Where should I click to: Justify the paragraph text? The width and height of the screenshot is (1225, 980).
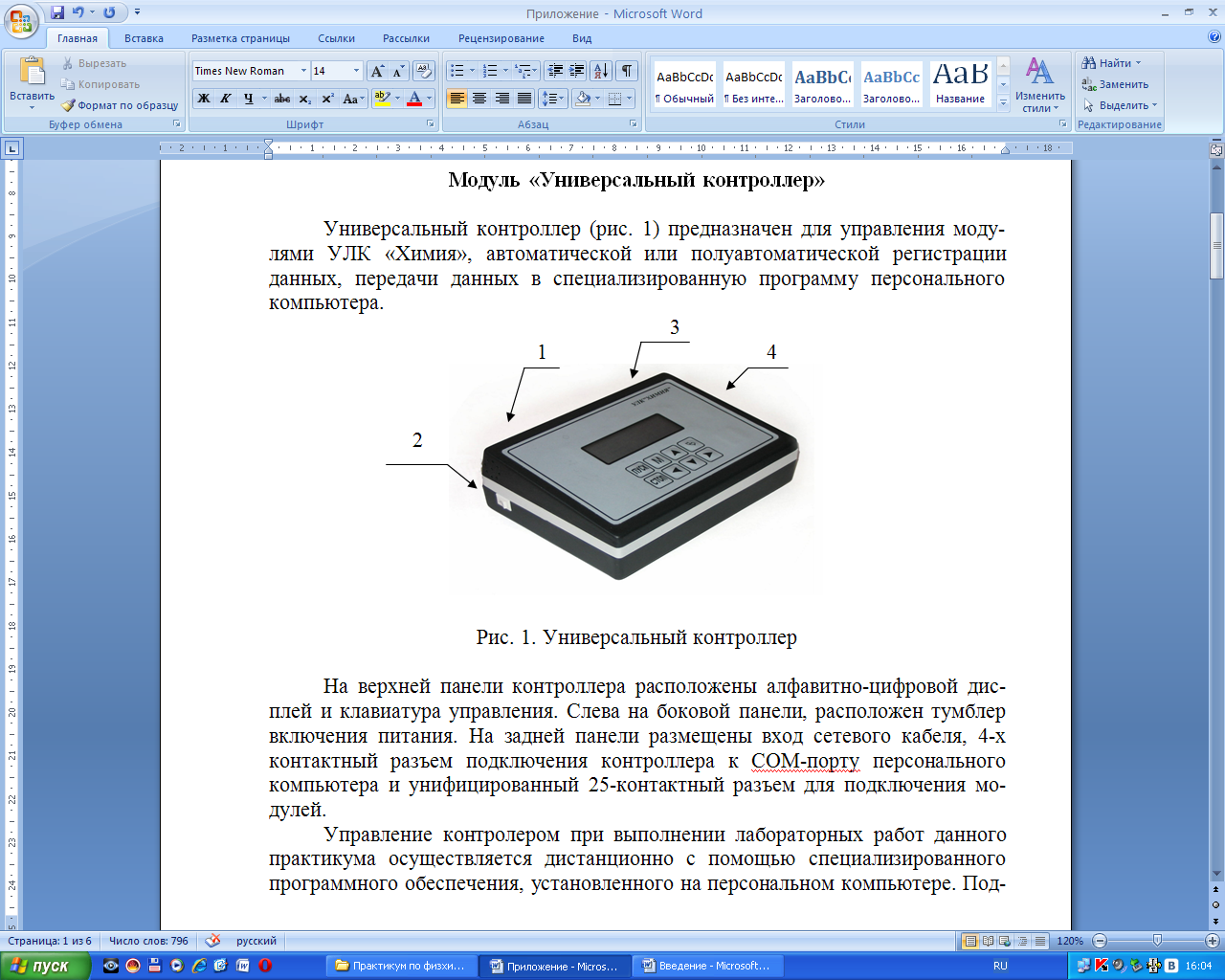coord(523,99)
